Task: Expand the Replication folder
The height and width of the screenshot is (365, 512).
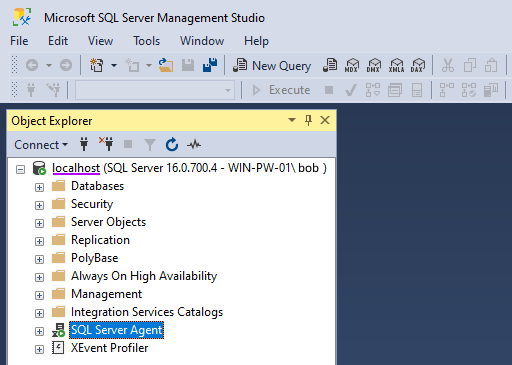Action: pyautogui.click(x=39, y=241)
